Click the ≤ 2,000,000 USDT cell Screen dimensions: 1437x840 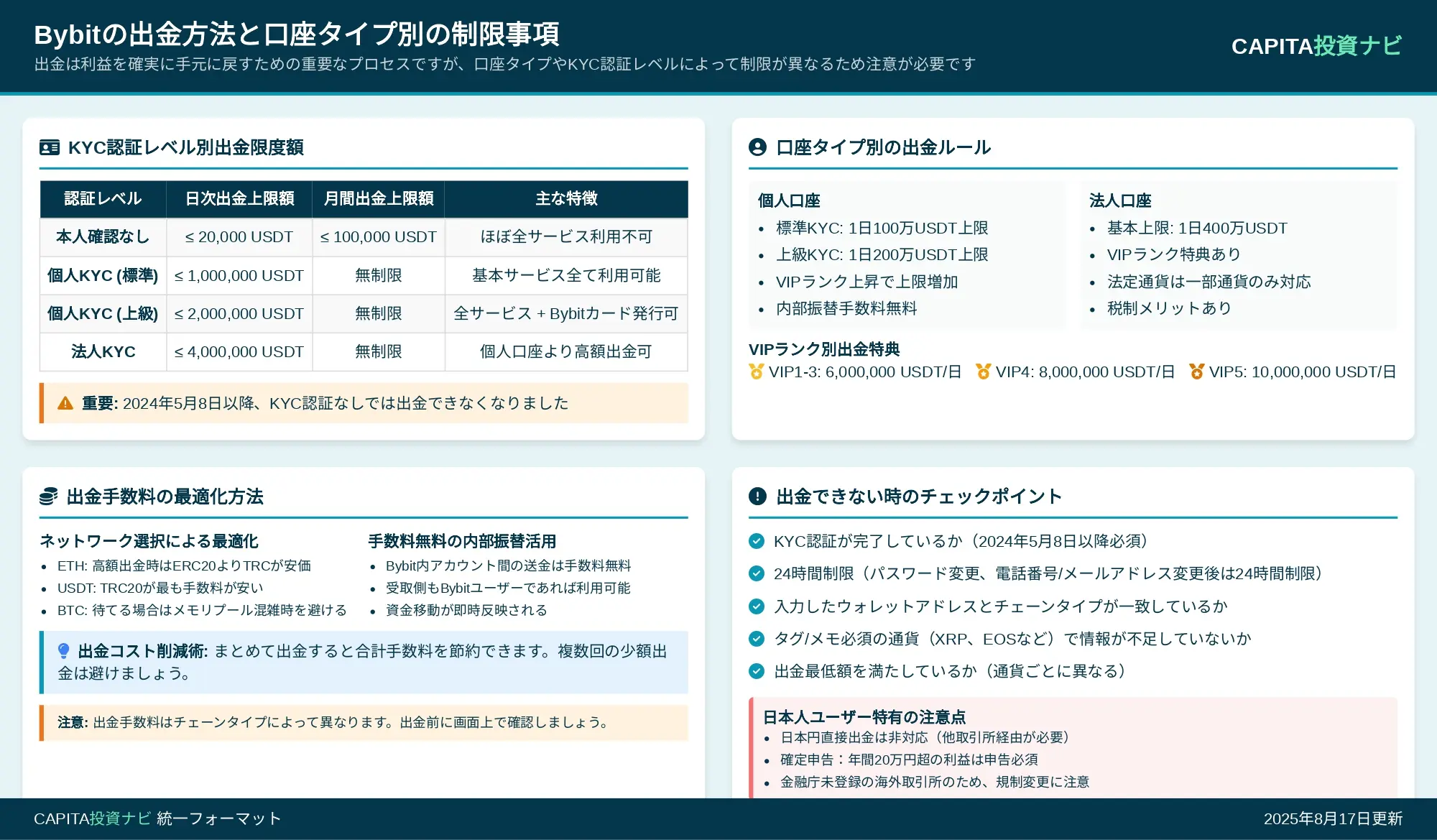239,314
